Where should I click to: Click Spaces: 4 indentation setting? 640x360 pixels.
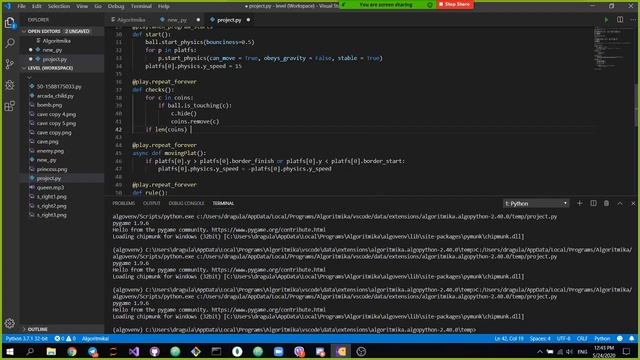(x=540, y=338)
